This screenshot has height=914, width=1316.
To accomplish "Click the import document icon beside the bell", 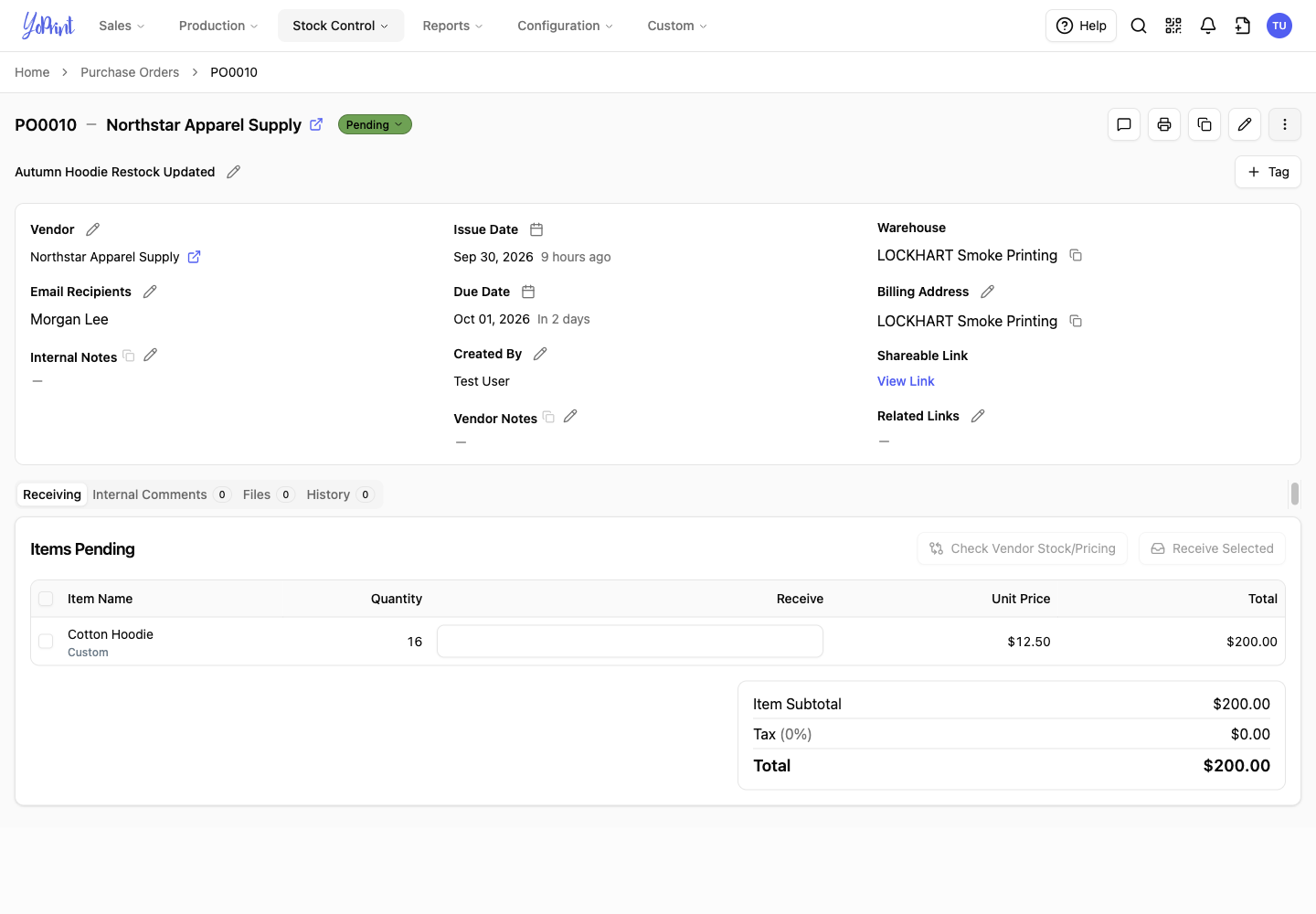I will [x=1243, y=26].
